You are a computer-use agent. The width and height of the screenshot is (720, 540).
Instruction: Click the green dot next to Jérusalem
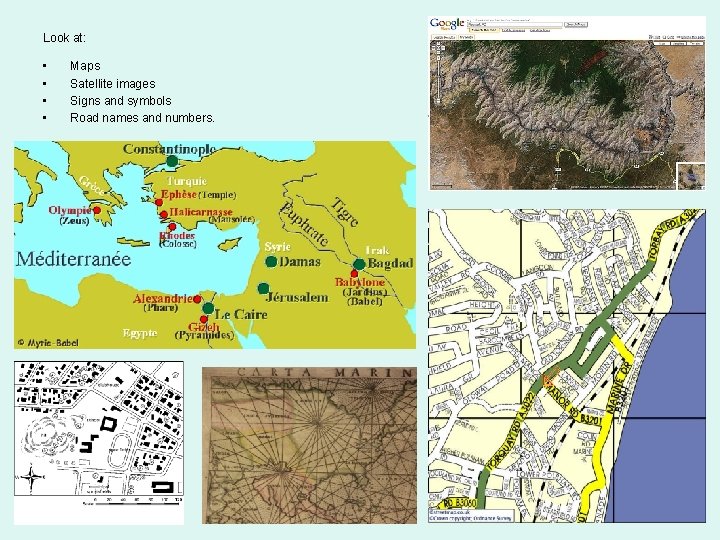pyautogui.click(x=263, y=288)
